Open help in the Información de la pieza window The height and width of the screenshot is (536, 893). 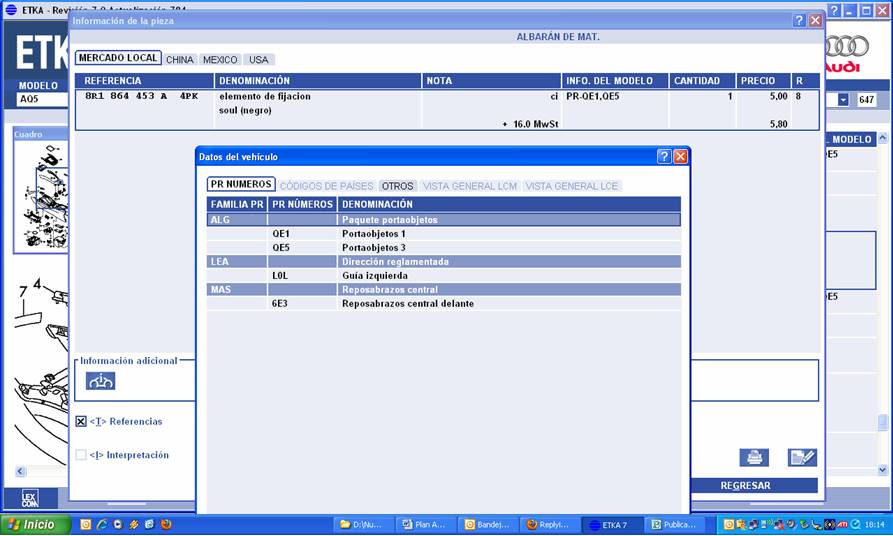pos(800,21)
